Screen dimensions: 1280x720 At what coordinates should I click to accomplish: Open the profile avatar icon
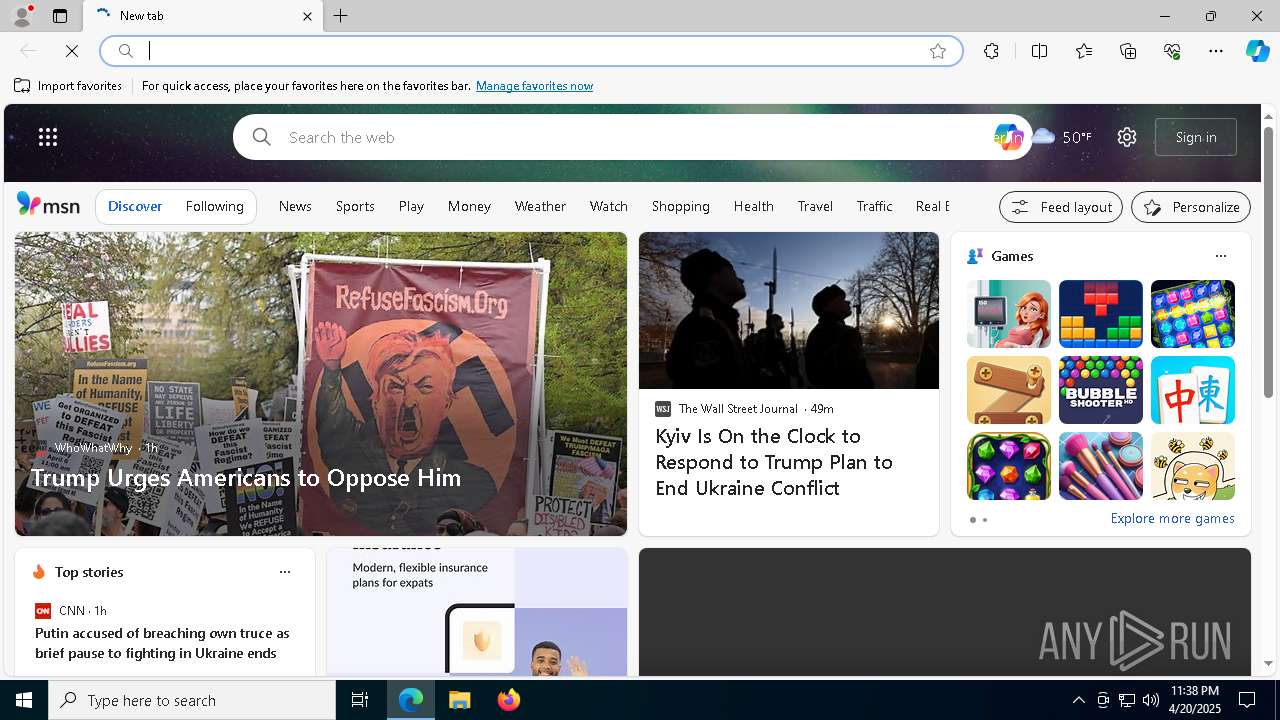(x=21, y=16)
